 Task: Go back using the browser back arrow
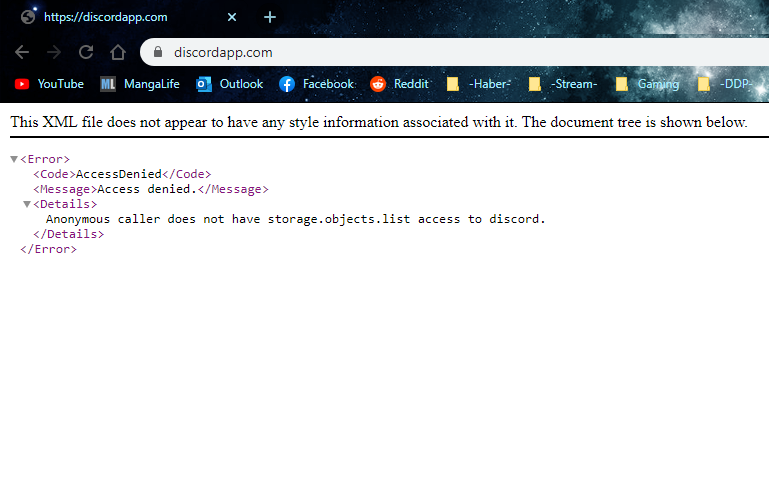pyautogui.click(x=22, y=52)
